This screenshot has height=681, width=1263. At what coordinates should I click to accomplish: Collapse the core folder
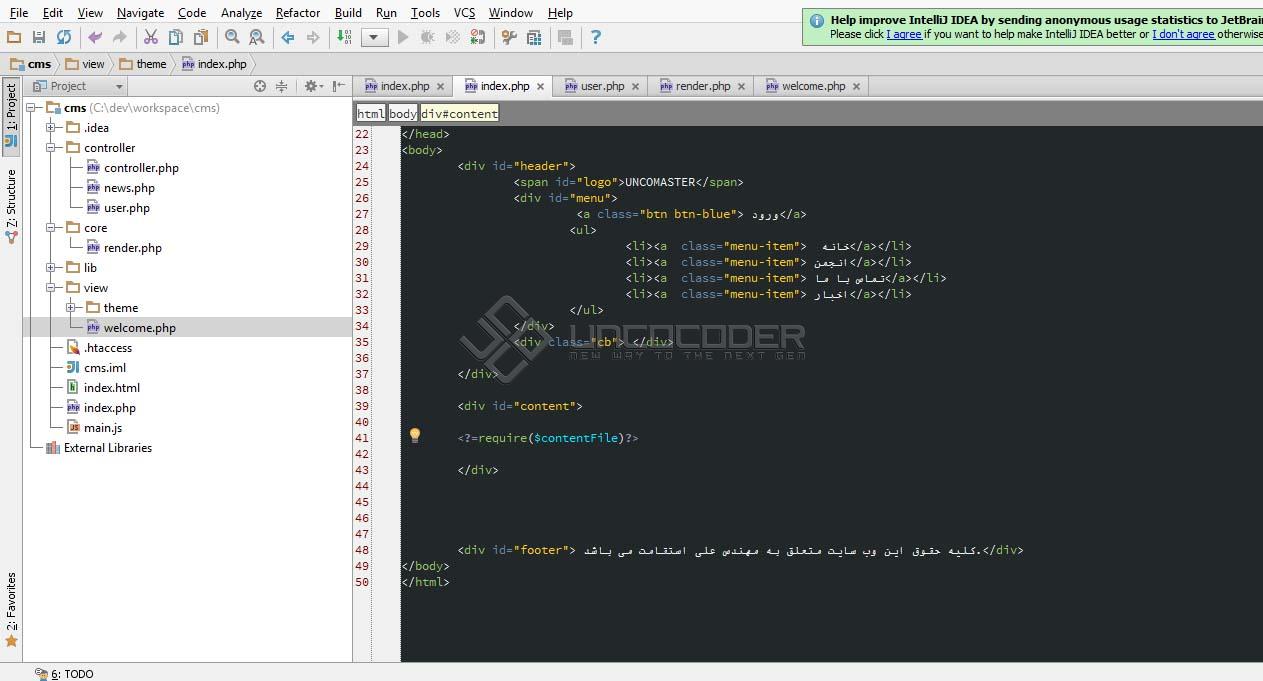[x=52, y=228]
